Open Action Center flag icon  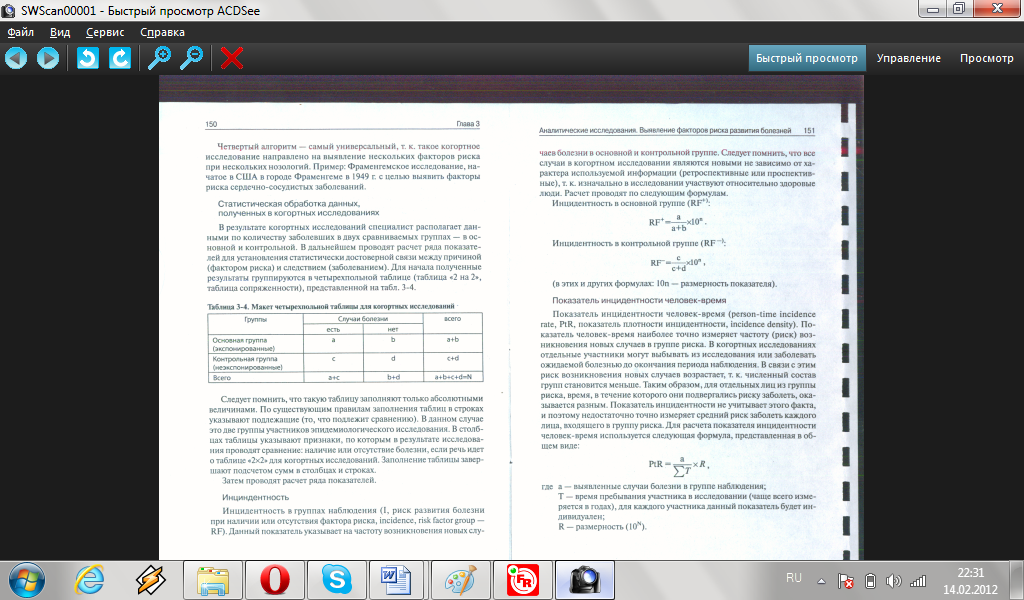pyautogui.click(x=845, y=580)
